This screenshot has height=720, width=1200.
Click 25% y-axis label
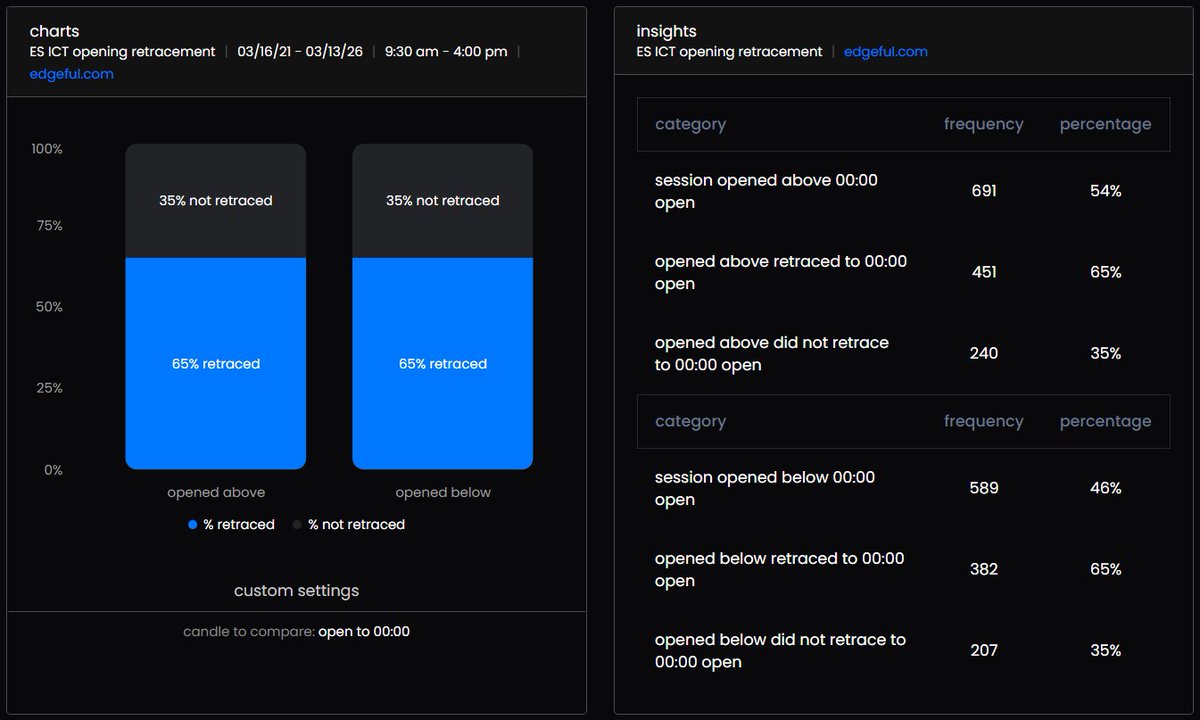click(50, 388)
